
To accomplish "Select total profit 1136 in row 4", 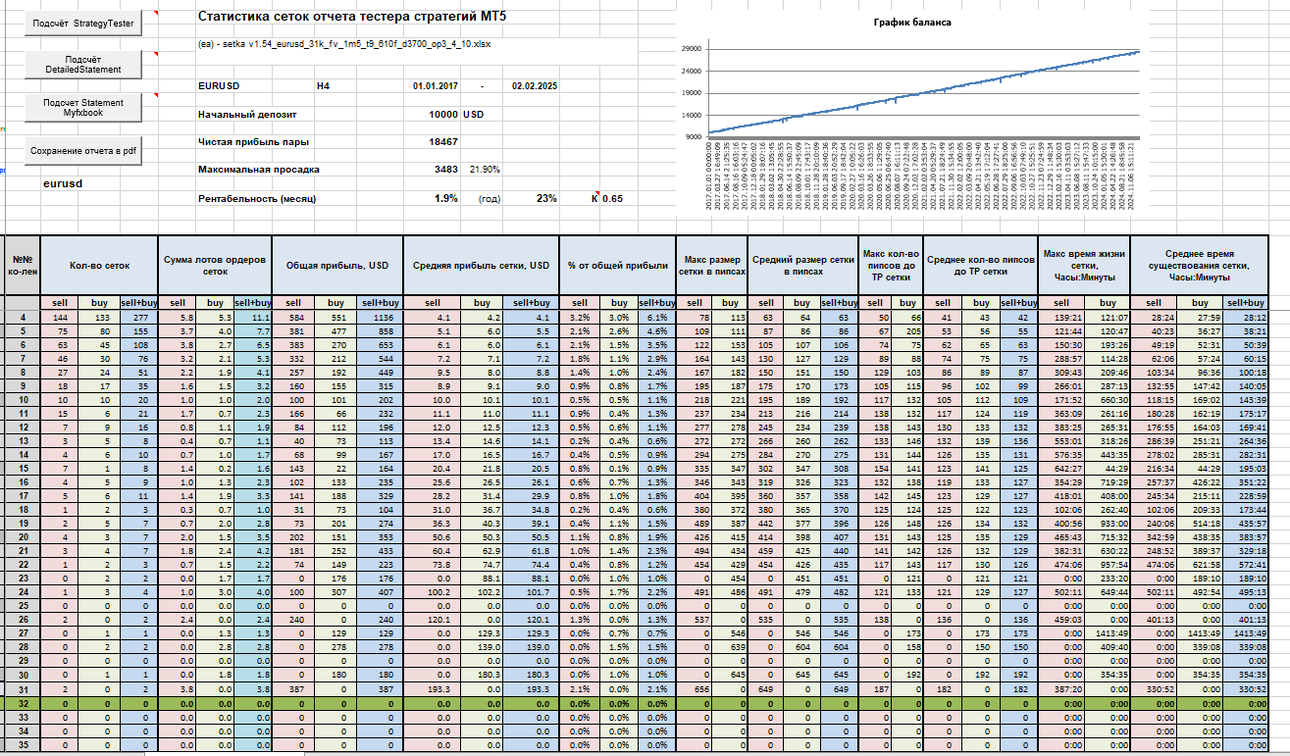I will point(381,316).
